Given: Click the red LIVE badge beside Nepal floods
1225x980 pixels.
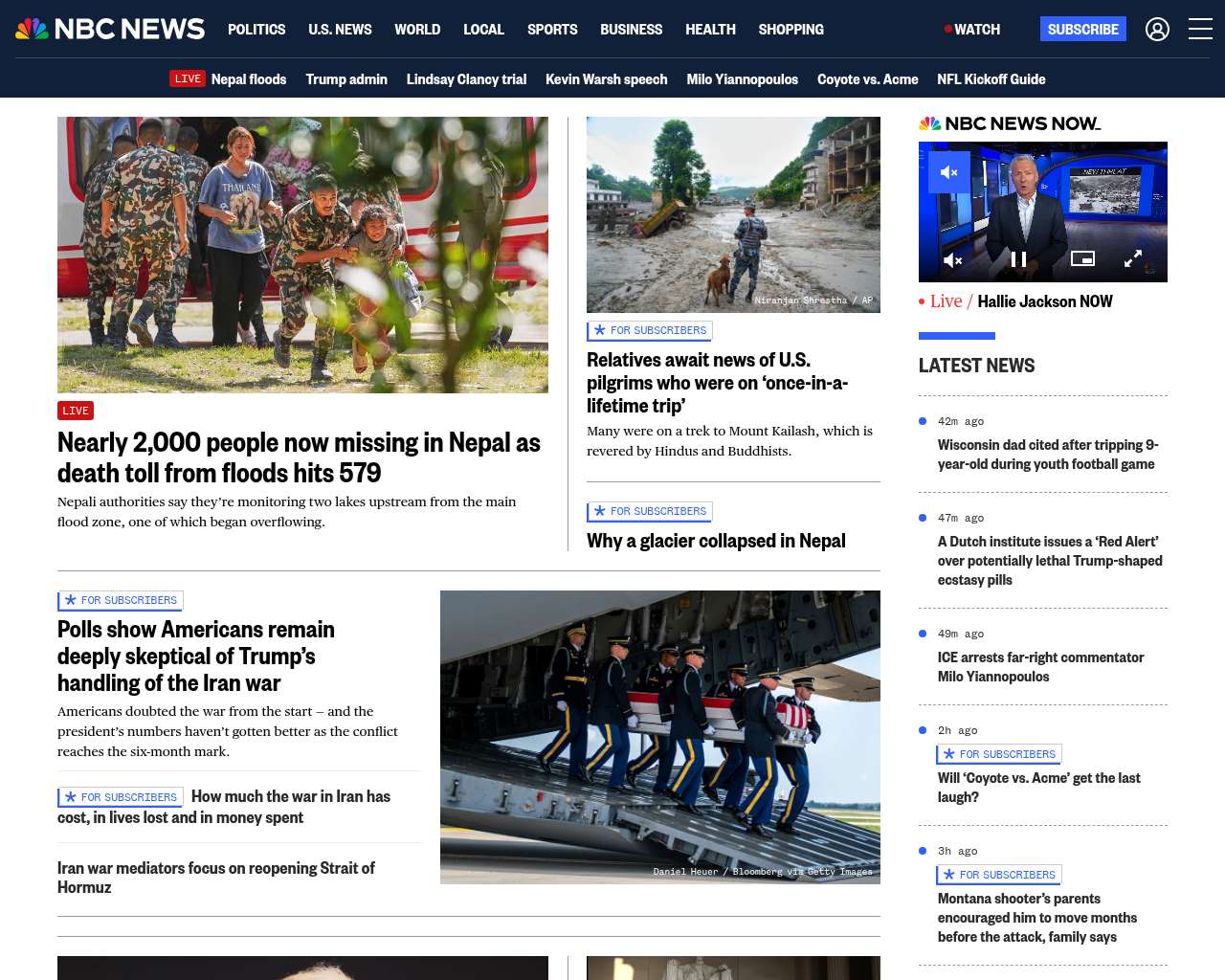Looking at the screenshot, I should point(188,78).
